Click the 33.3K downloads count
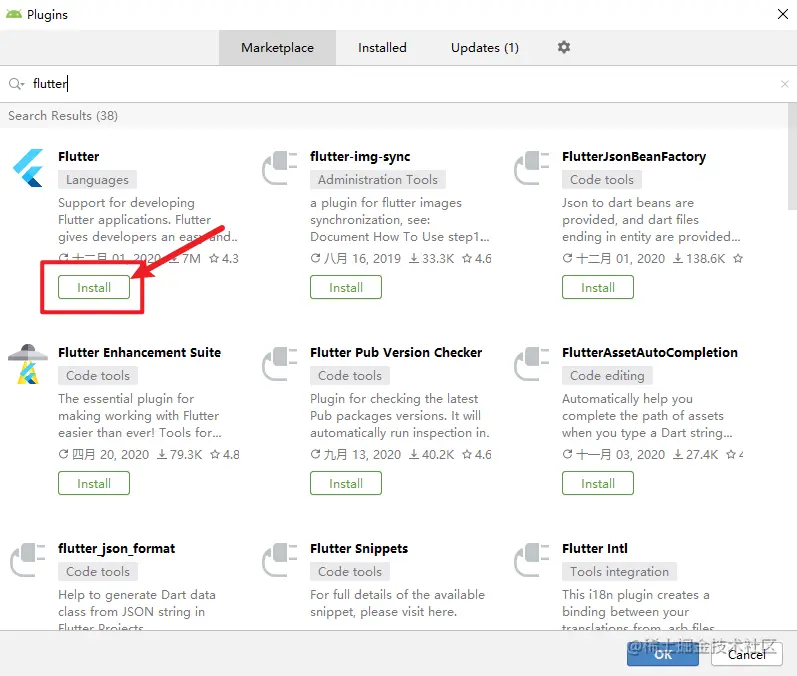This screenshot has width=797, height=676. click(x=432, y=259)
